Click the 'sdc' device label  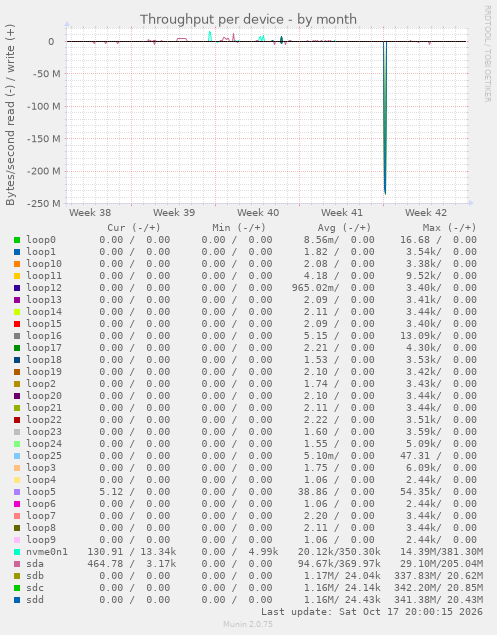35,588
